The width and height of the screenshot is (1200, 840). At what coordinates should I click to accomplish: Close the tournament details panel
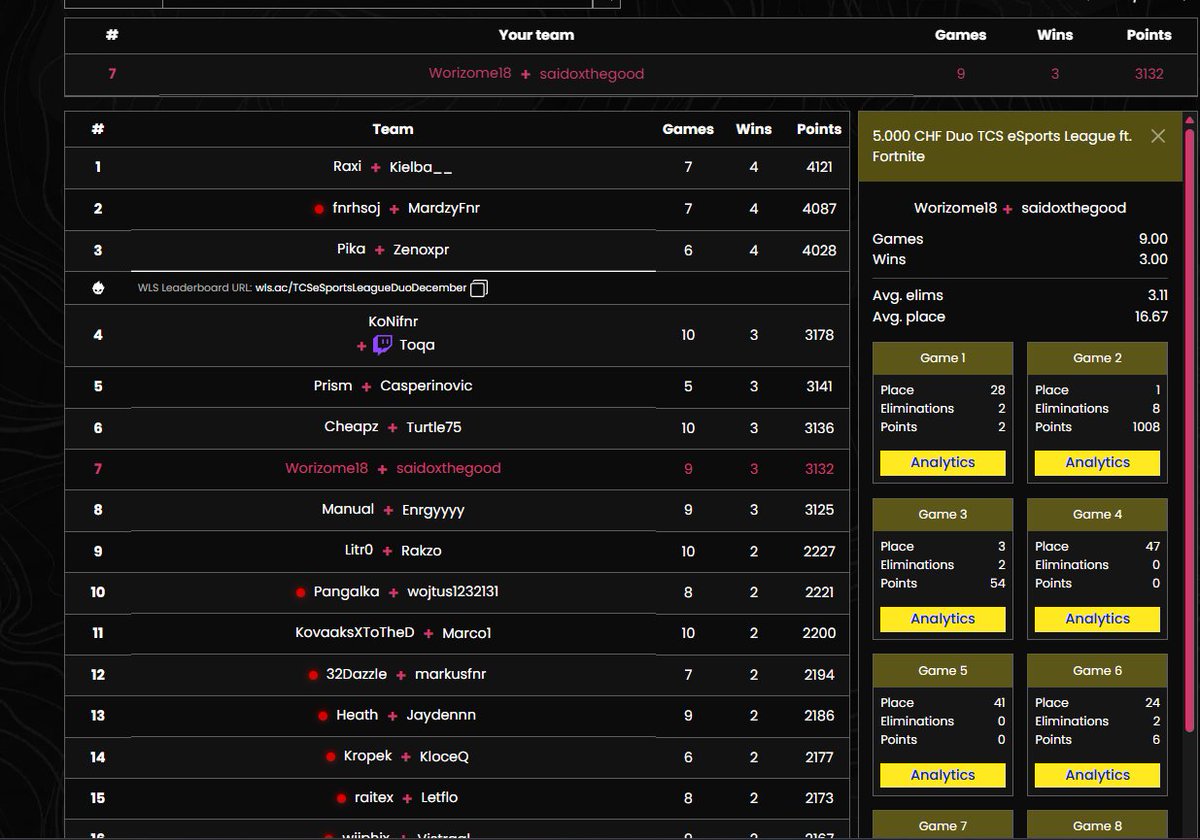[x=1157, y=136]
